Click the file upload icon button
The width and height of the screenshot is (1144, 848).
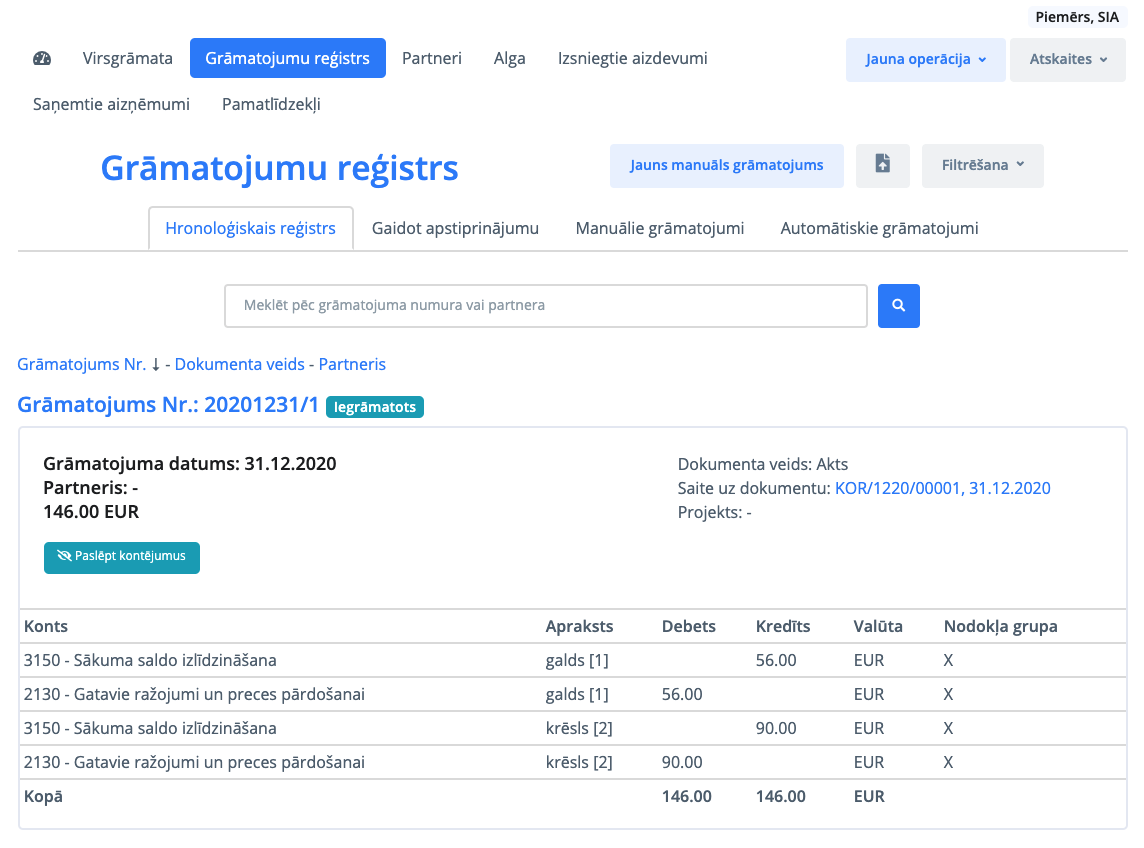click(x=882, y=165)
